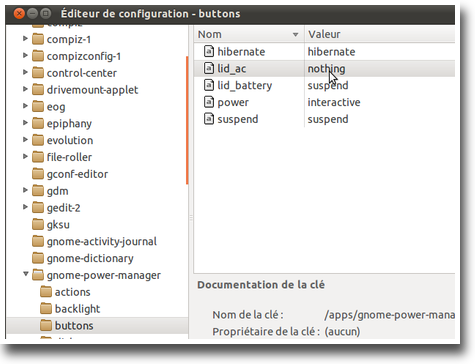The height and width of the screenshot is (364, 475).
Task: Click the suspend key string icon
Action: pyautogui.click(x=209, y=119)
